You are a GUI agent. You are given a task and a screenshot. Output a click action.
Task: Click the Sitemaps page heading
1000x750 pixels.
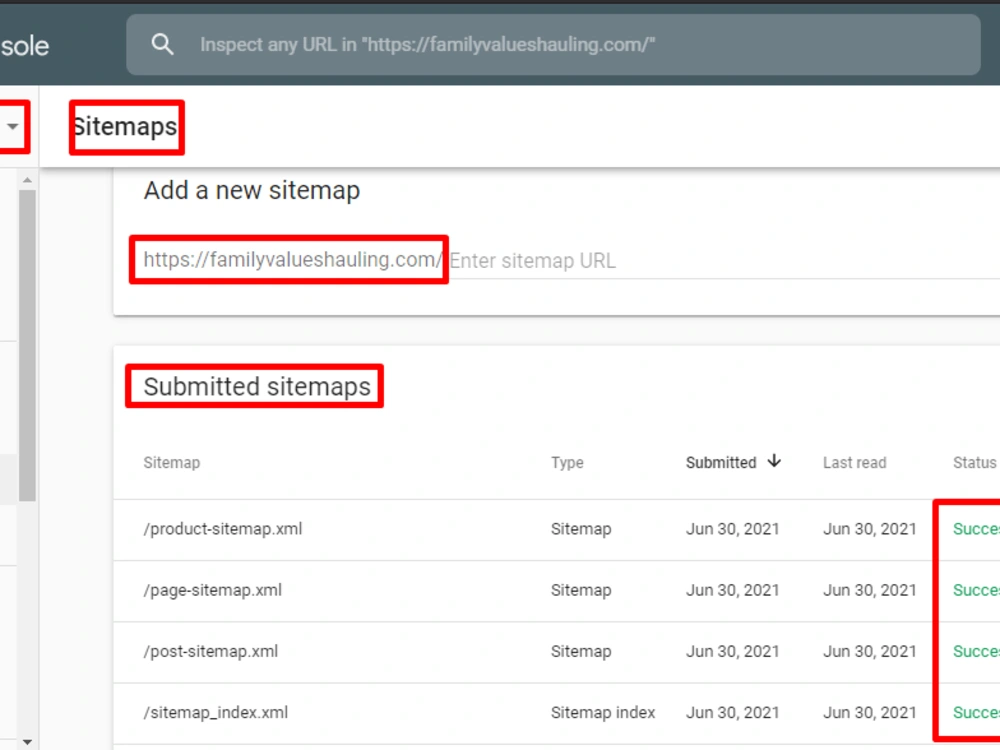click(x=126, y=126)
